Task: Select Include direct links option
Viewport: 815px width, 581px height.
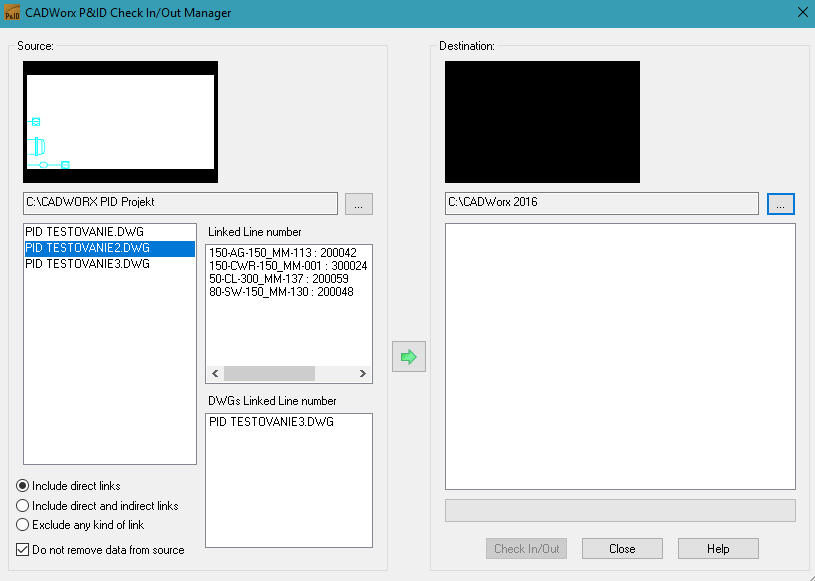Action: 23,486
